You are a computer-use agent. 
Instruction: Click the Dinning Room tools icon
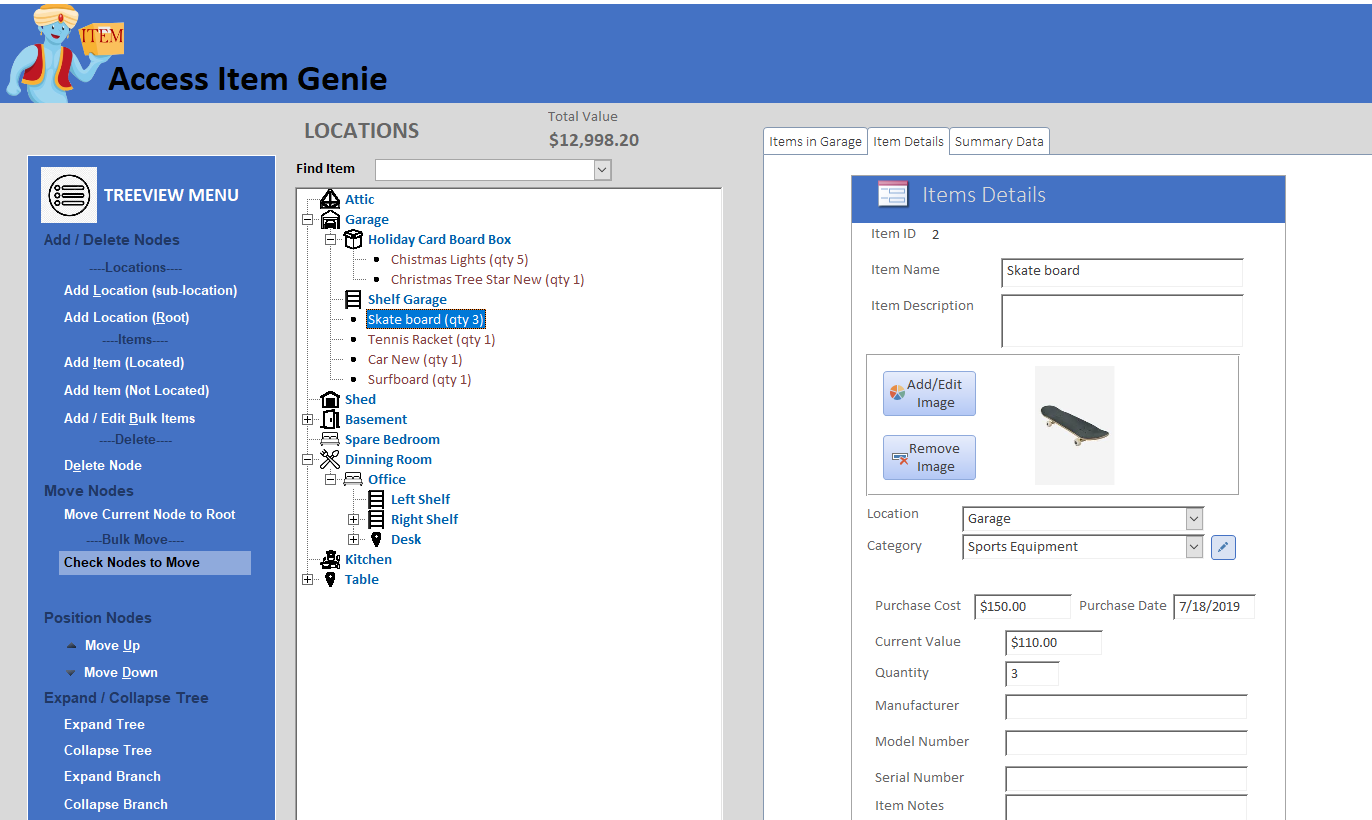(x=329, y=459)
